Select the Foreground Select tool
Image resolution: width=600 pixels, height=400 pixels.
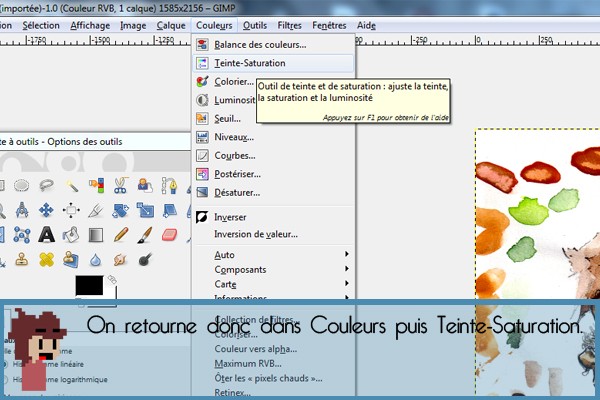144,186
